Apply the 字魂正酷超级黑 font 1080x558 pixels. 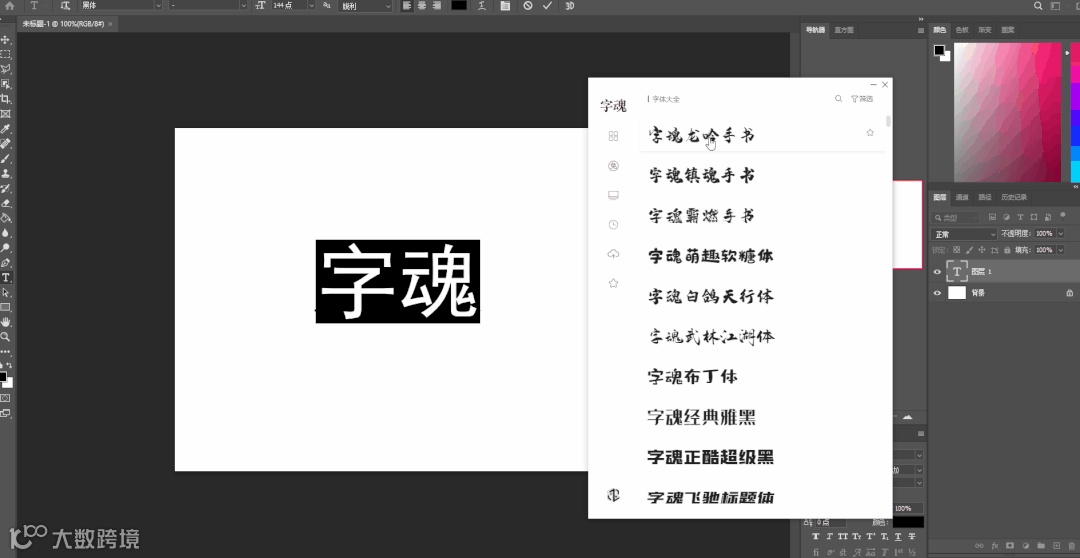coord(710,457)
